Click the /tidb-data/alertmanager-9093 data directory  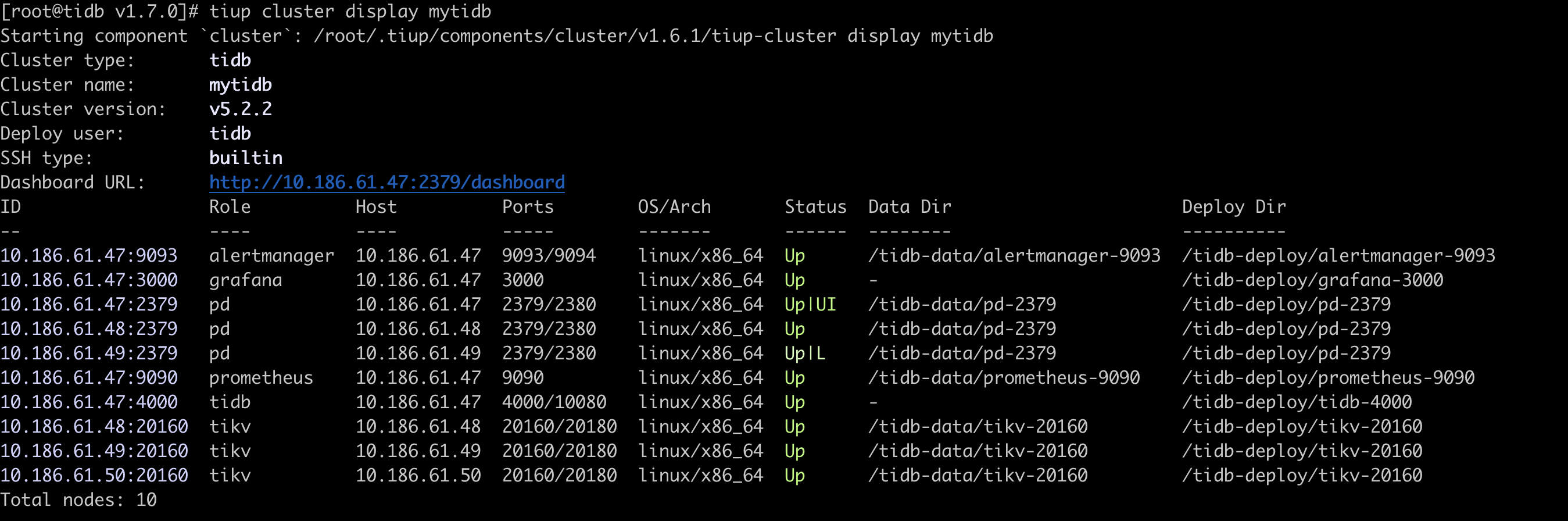pyautogui.click(x=1014, y=255)
